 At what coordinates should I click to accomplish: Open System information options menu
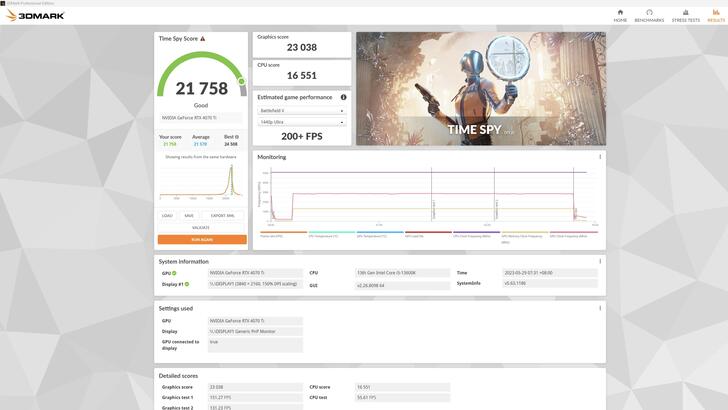click(600, 261)
